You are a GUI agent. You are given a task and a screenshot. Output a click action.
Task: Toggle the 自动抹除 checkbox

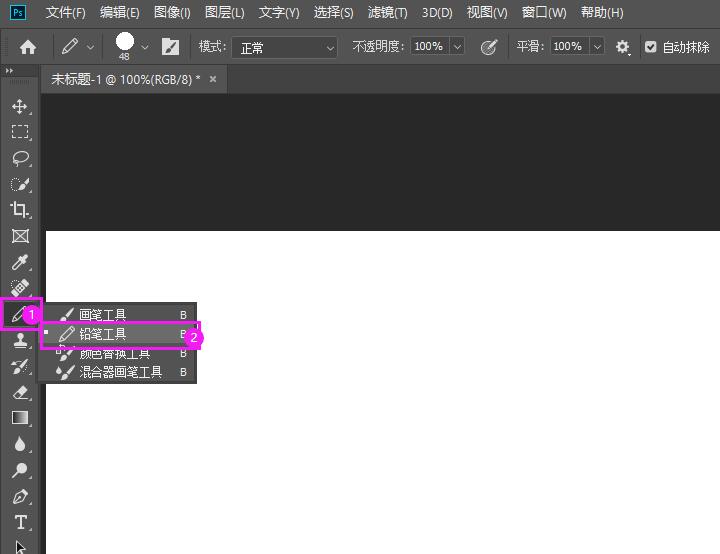pos(650,47)
